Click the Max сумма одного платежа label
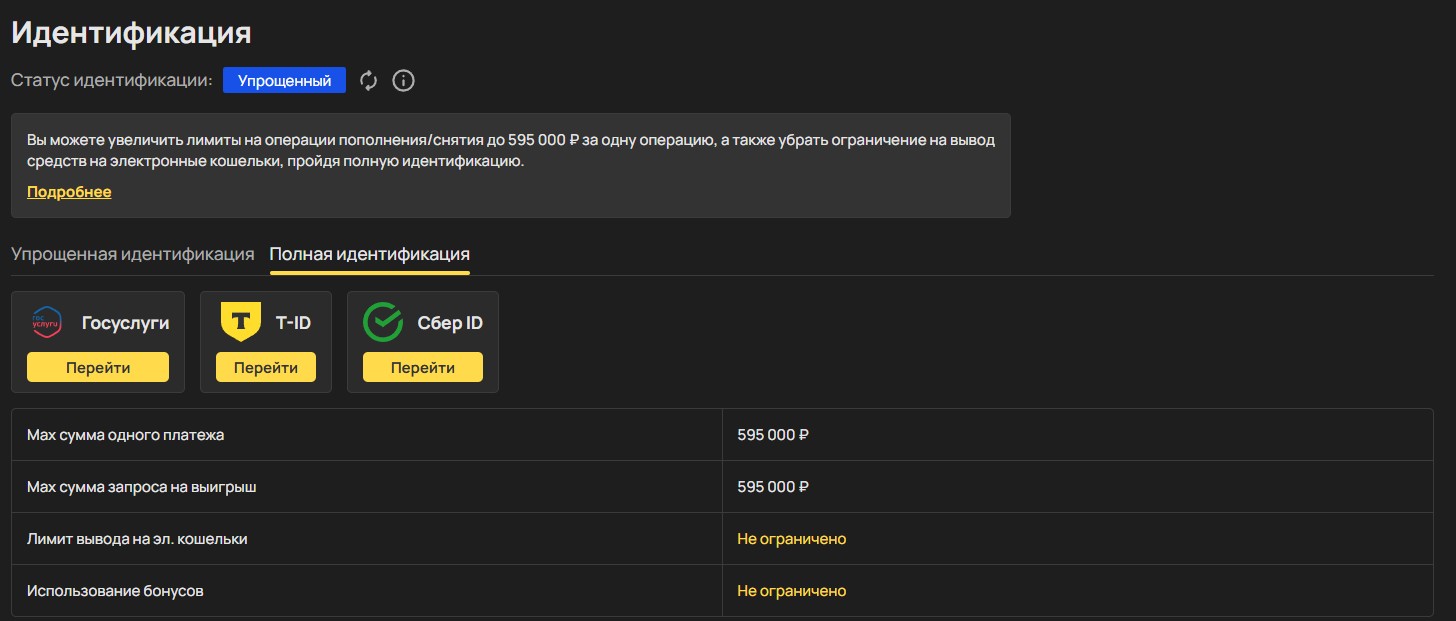The image size is (1456, 621). click(x=126, y=435)
